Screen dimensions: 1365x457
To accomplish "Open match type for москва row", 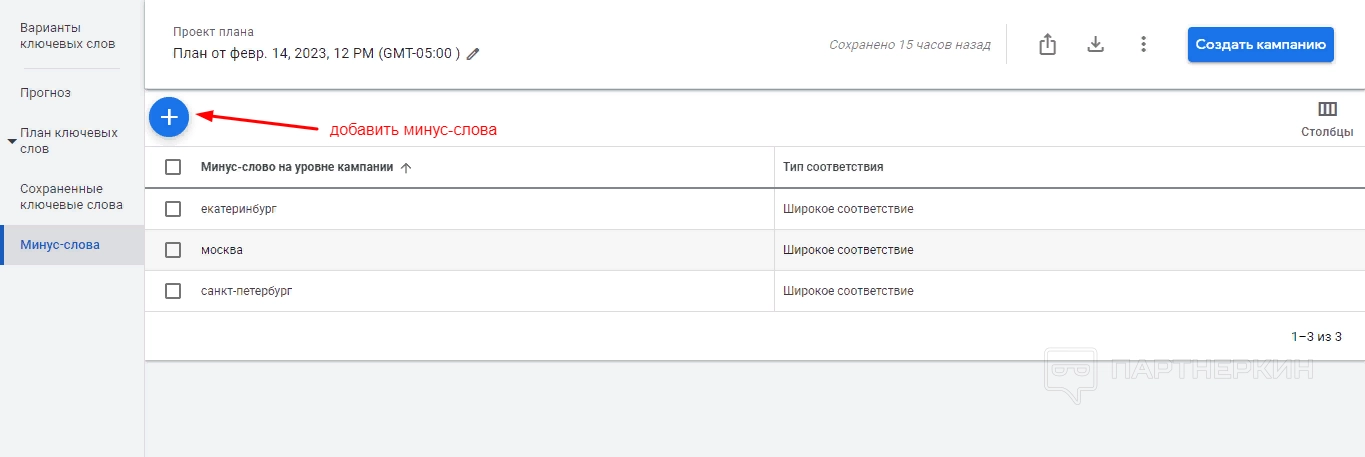I will point(848,250).
